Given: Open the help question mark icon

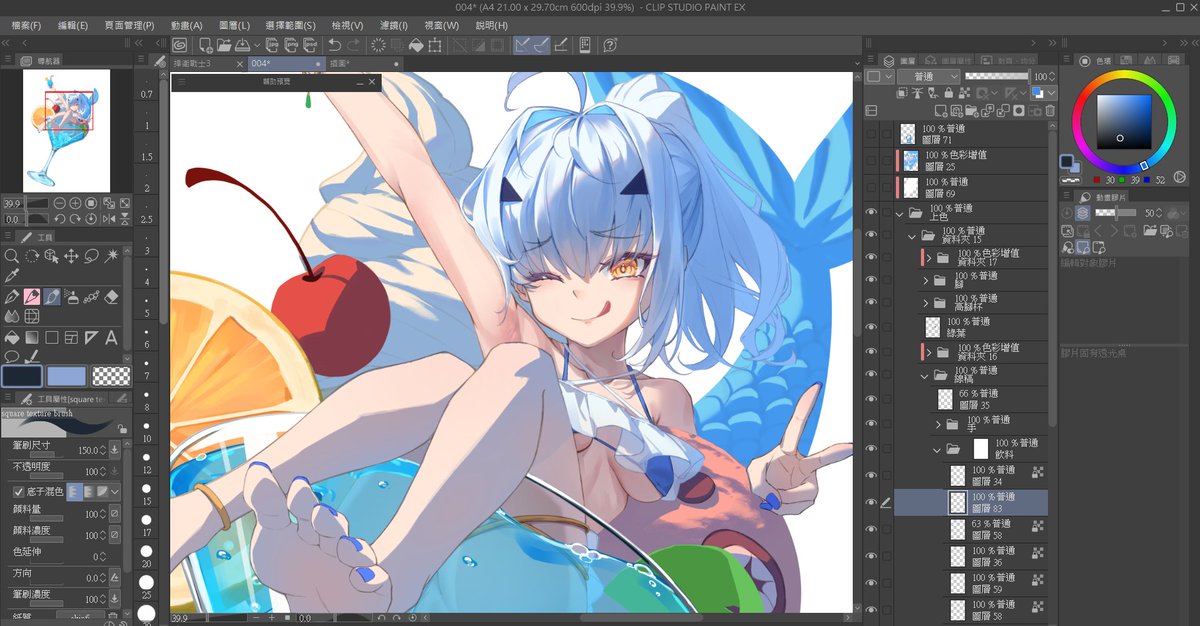Looking at the screenshot, I should point(610,45).
